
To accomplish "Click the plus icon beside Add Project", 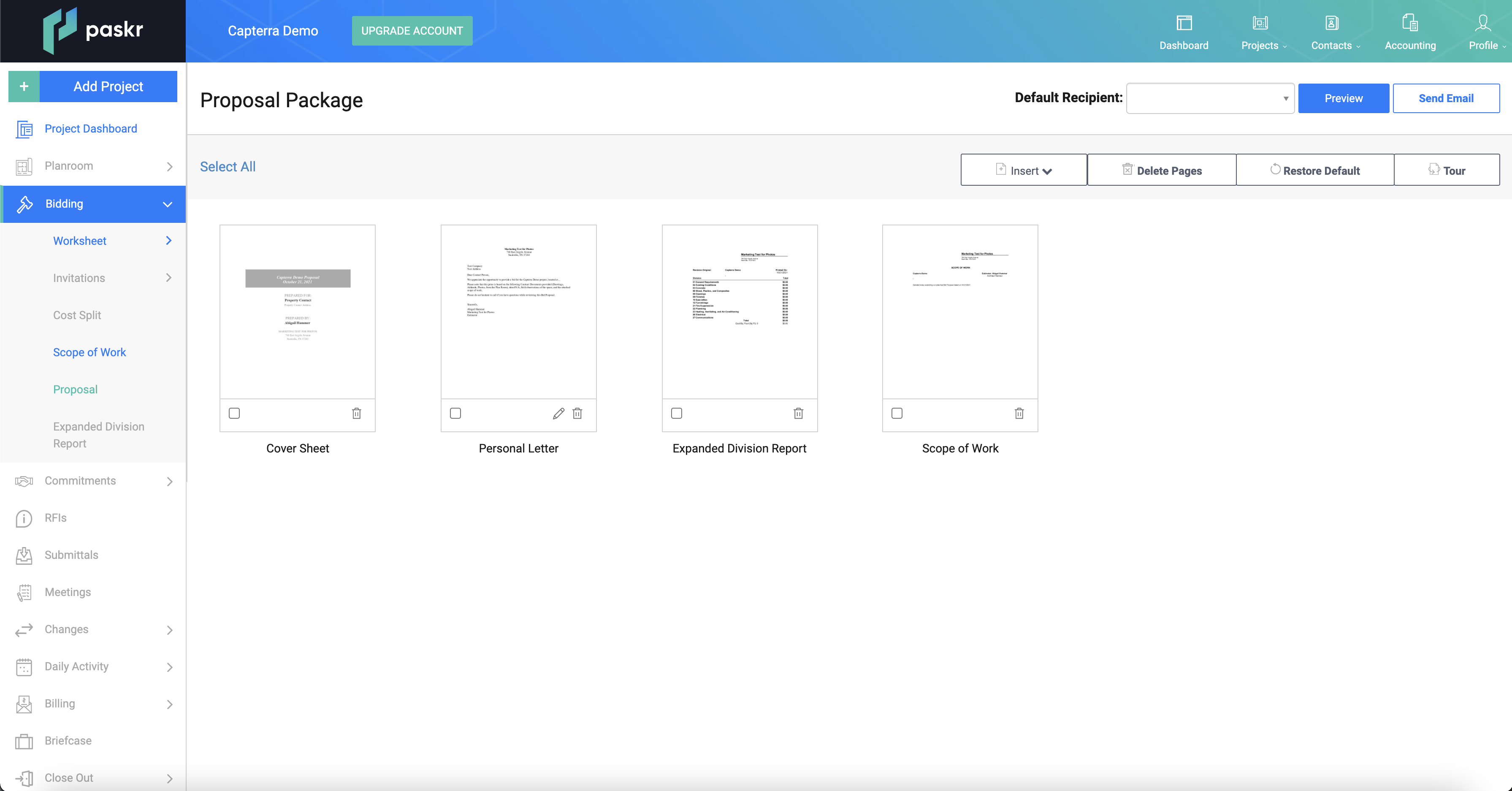I will pyautogui.click(x=24, y=86).
